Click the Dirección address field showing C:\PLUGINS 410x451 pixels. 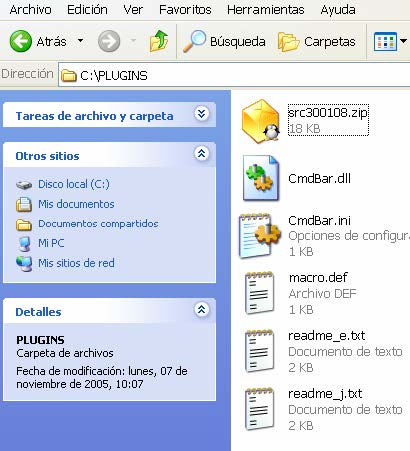[x=234, y=75]
